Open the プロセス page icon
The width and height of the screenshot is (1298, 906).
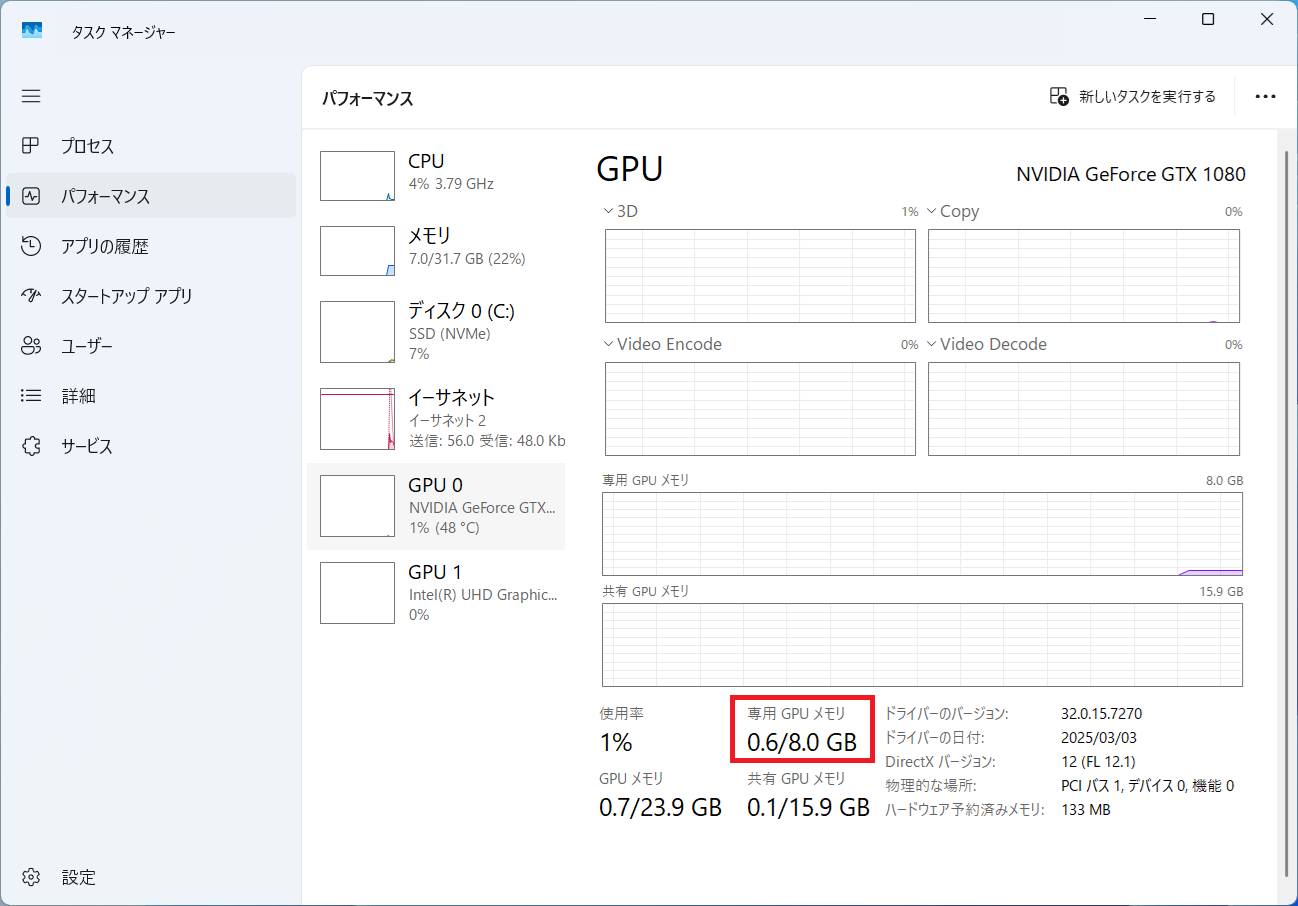coord(31,146)
